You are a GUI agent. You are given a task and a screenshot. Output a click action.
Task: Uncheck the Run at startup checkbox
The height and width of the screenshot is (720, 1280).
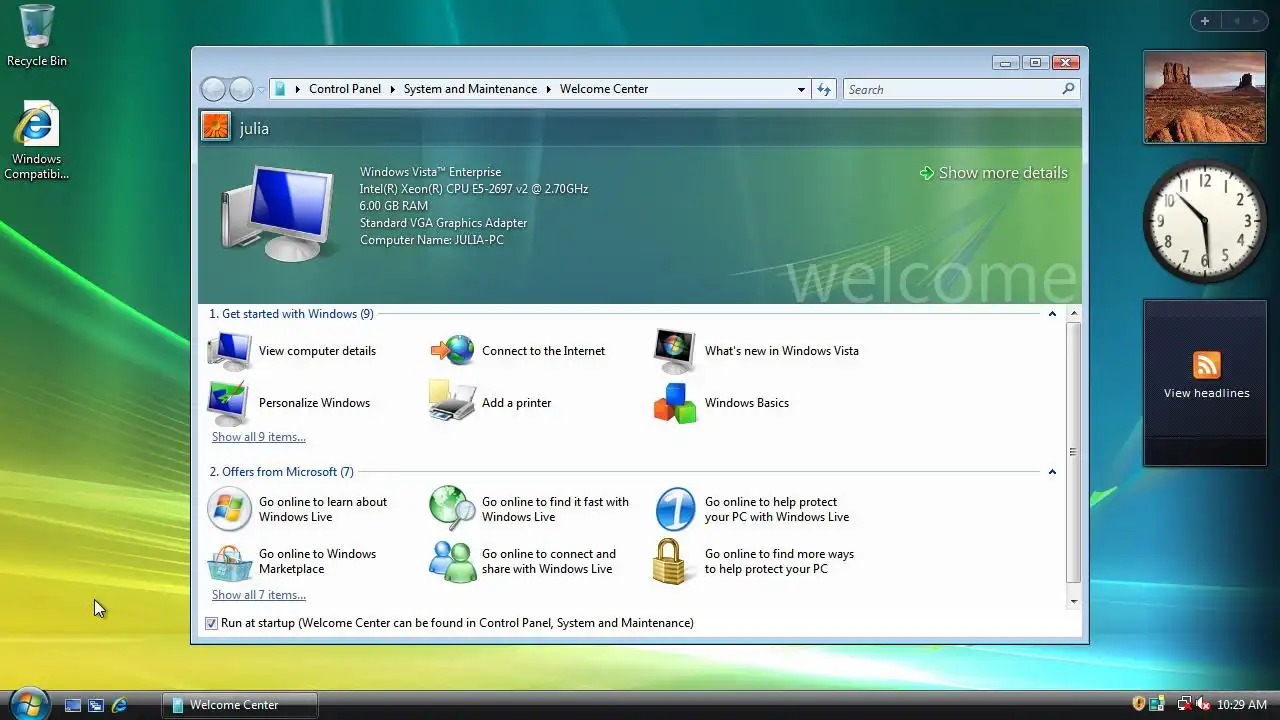click(211, 623)
